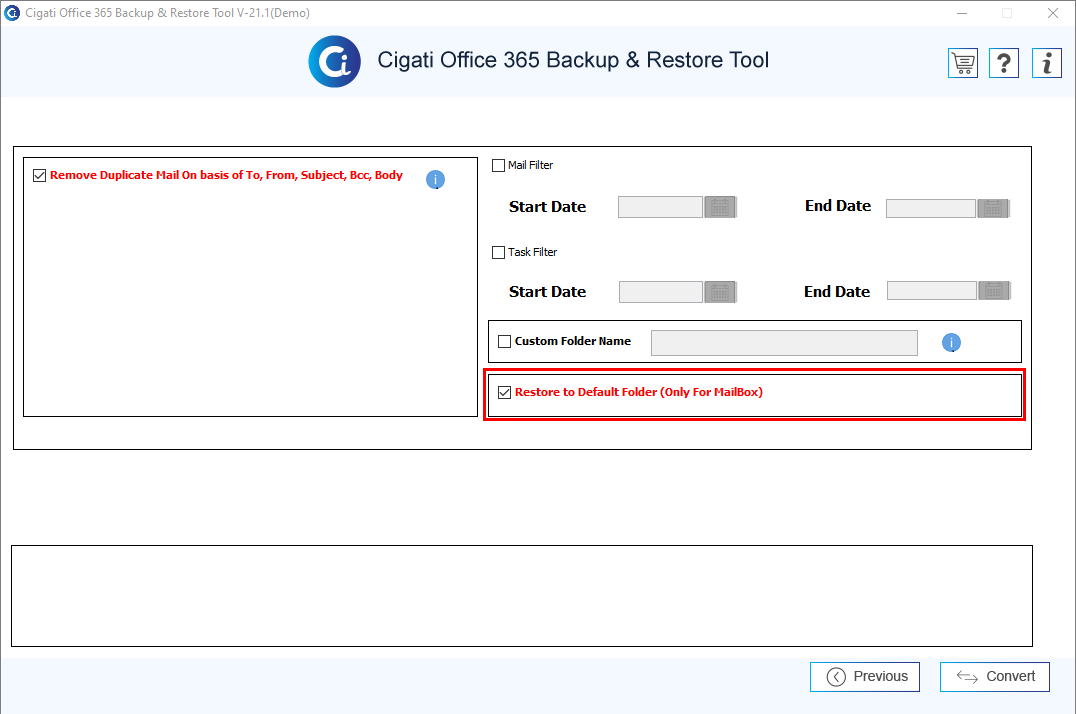
Task: Open the shopping cart purchase icon
Action: coord(963,63)
